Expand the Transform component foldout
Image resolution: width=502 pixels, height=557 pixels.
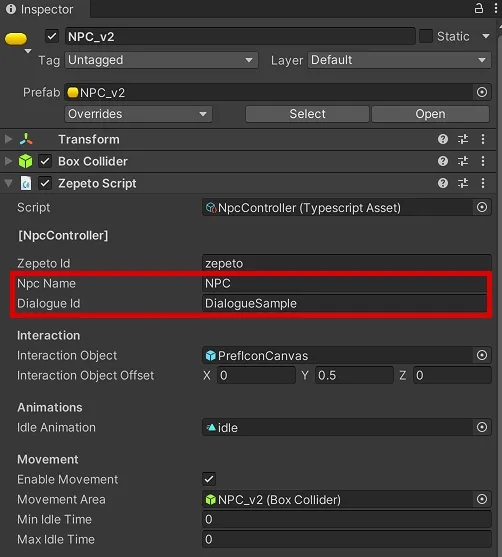pyautogui.click(x=8, y=139)
